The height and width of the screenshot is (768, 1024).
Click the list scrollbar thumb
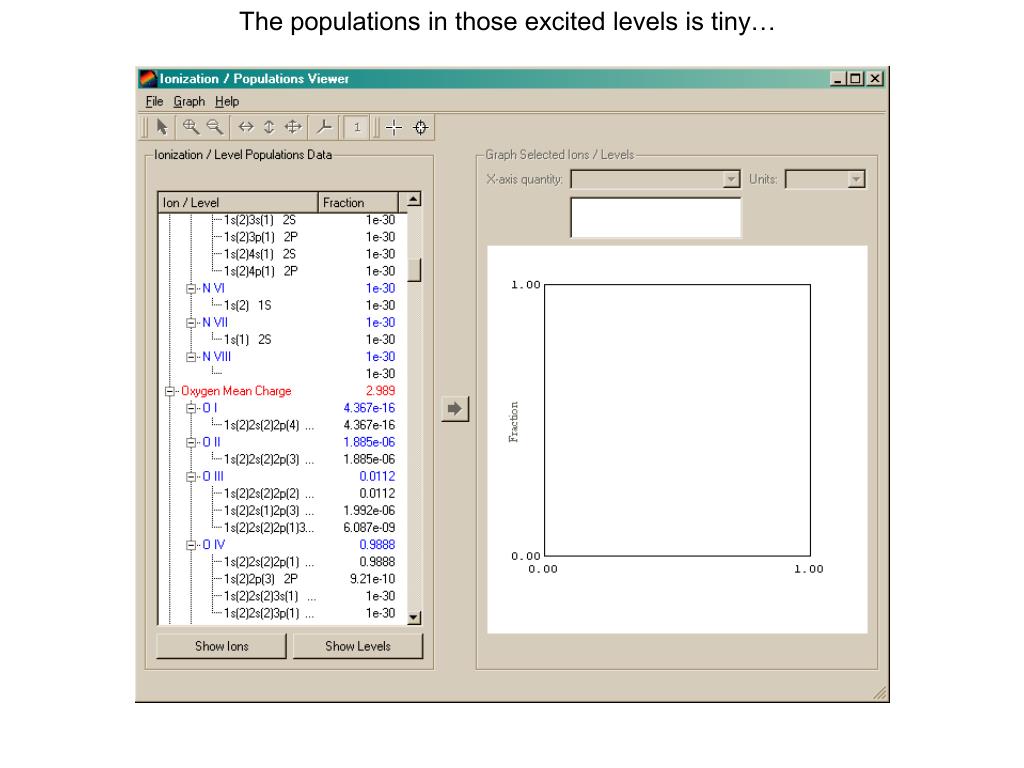(414, 270)
